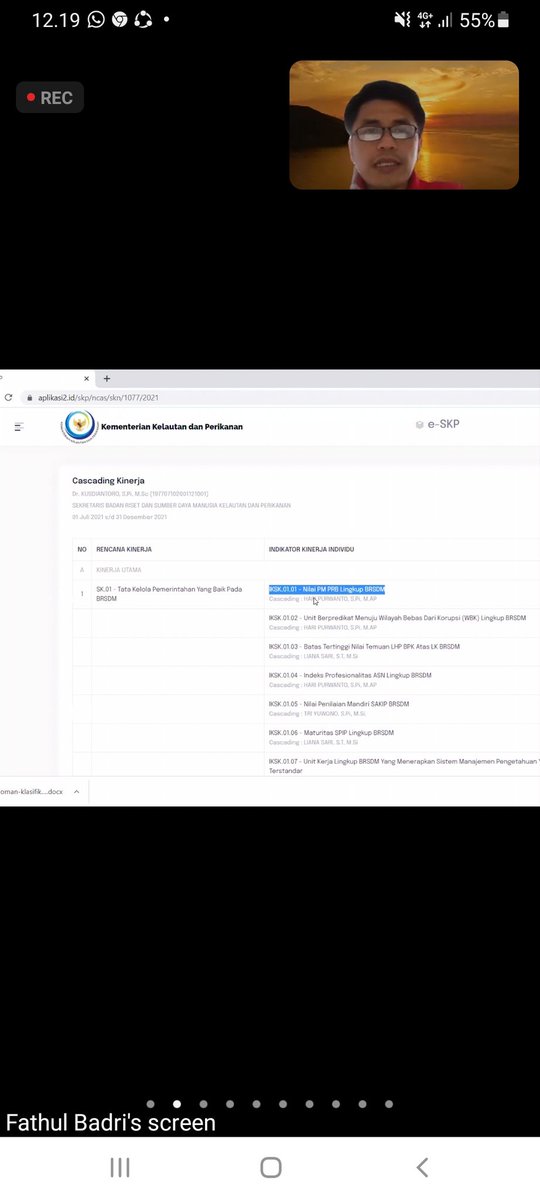This screenshot has width=540, height=1200.
Task: Click IKSK.01.07 Unit Kerja Lingkup BRSDM row
Action: (x=404, y=766)
